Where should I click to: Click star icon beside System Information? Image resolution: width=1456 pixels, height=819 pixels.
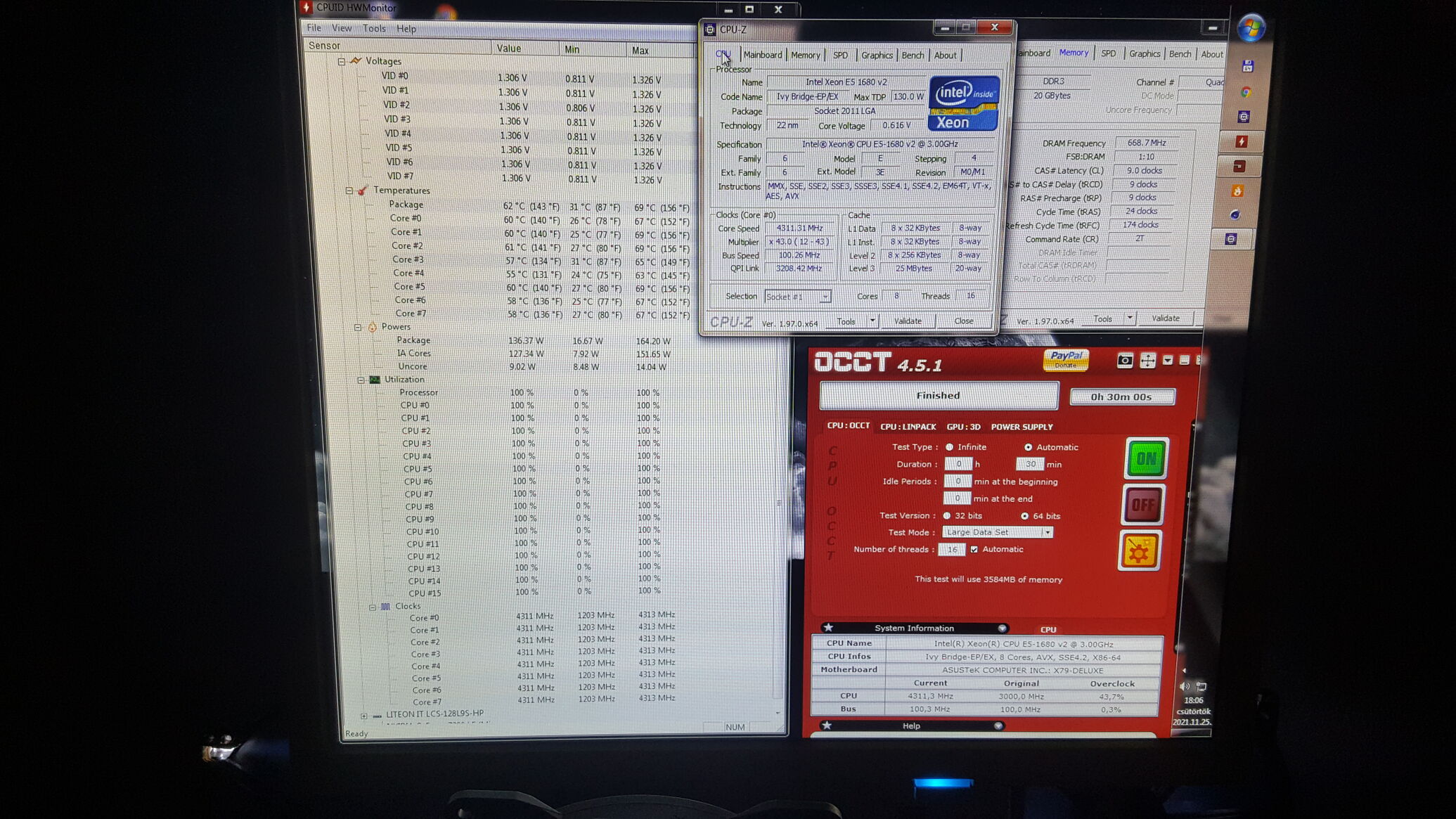[828, 627]
